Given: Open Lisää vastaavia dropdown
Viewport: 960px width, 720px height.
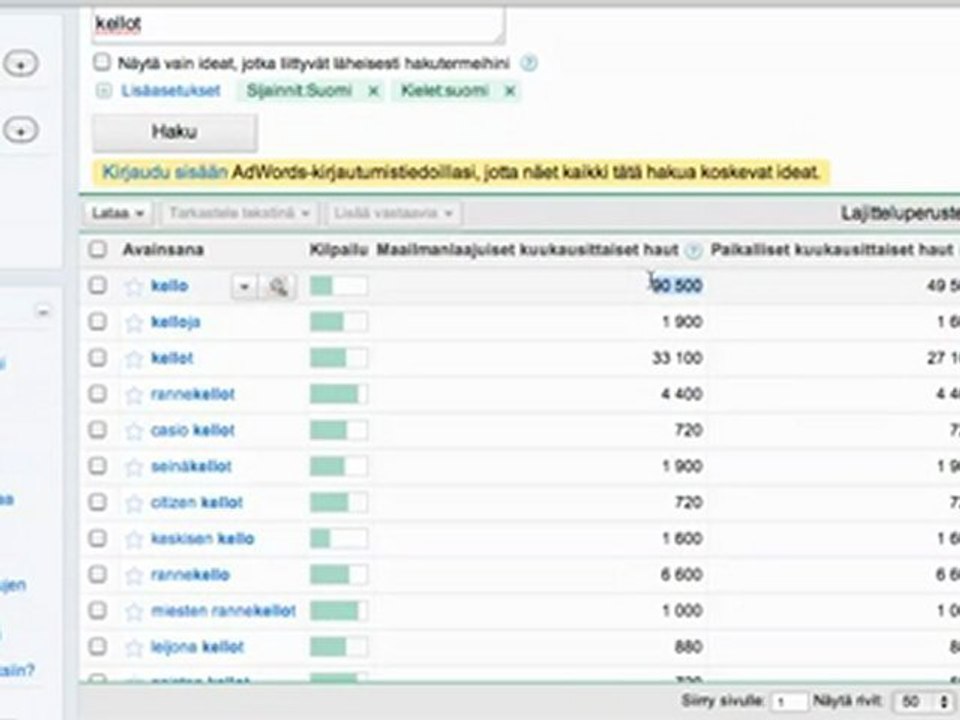Looking at the screenshot, I should tap(394, 213).
